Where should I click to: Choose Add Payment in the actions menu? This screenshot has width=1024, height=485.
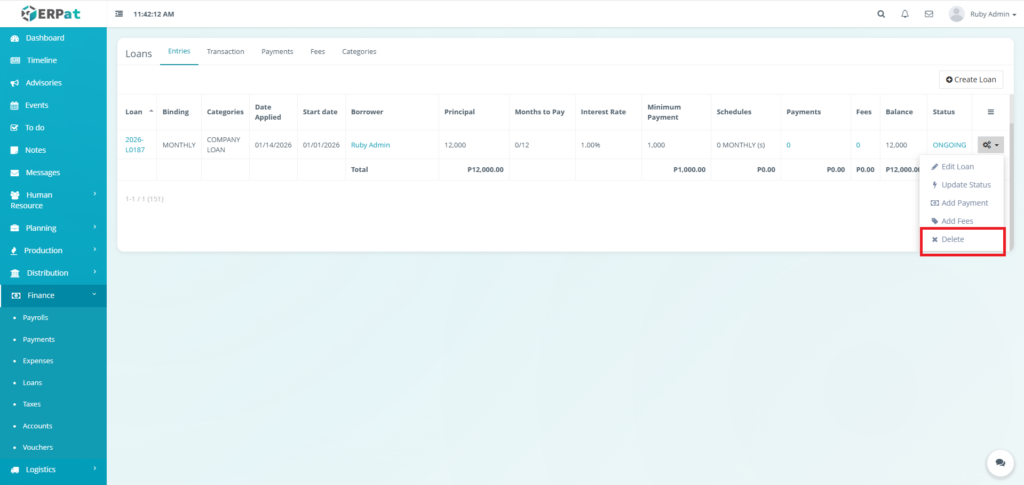pos(964,203)
